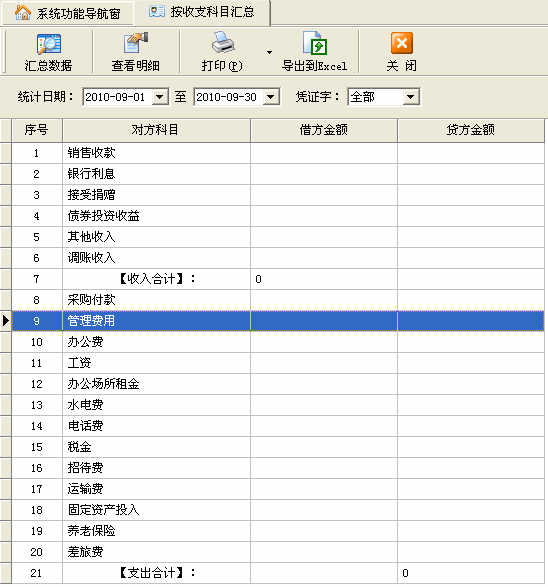Screen dimensions: 548x587
Task: Select the 按收支科目汇总 tab
Action: pyautogui.click(x=202, y=13)
